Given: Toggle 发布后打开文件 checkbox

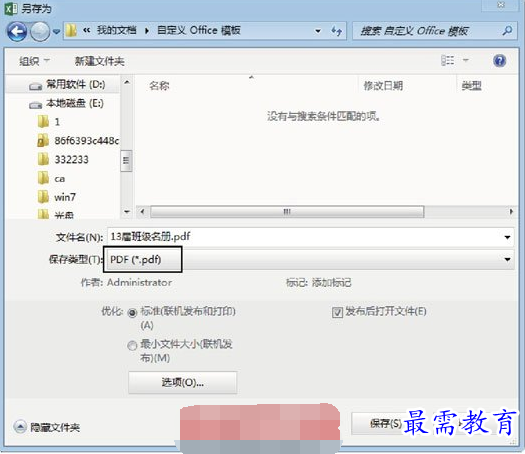Looking at the screenshot, I should click(x=337, y=312).
